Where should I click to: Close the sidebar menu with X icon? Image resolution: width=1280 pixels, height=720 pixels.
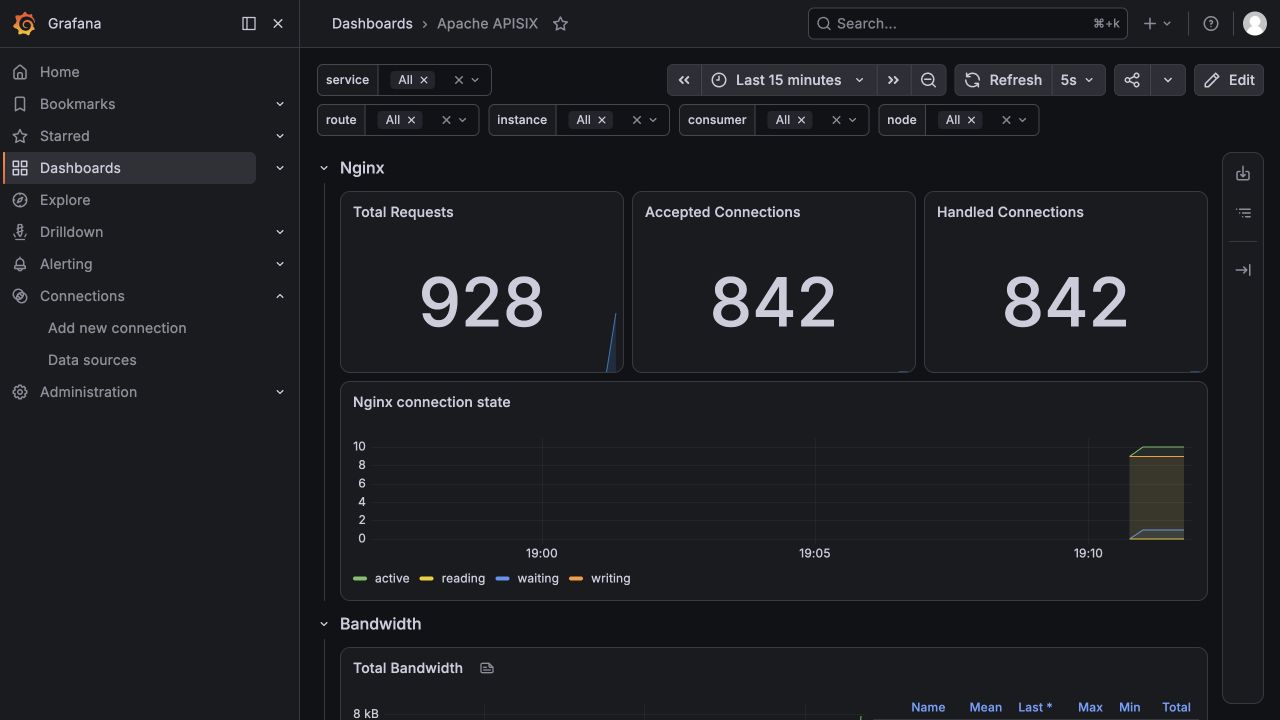(278, 24)
